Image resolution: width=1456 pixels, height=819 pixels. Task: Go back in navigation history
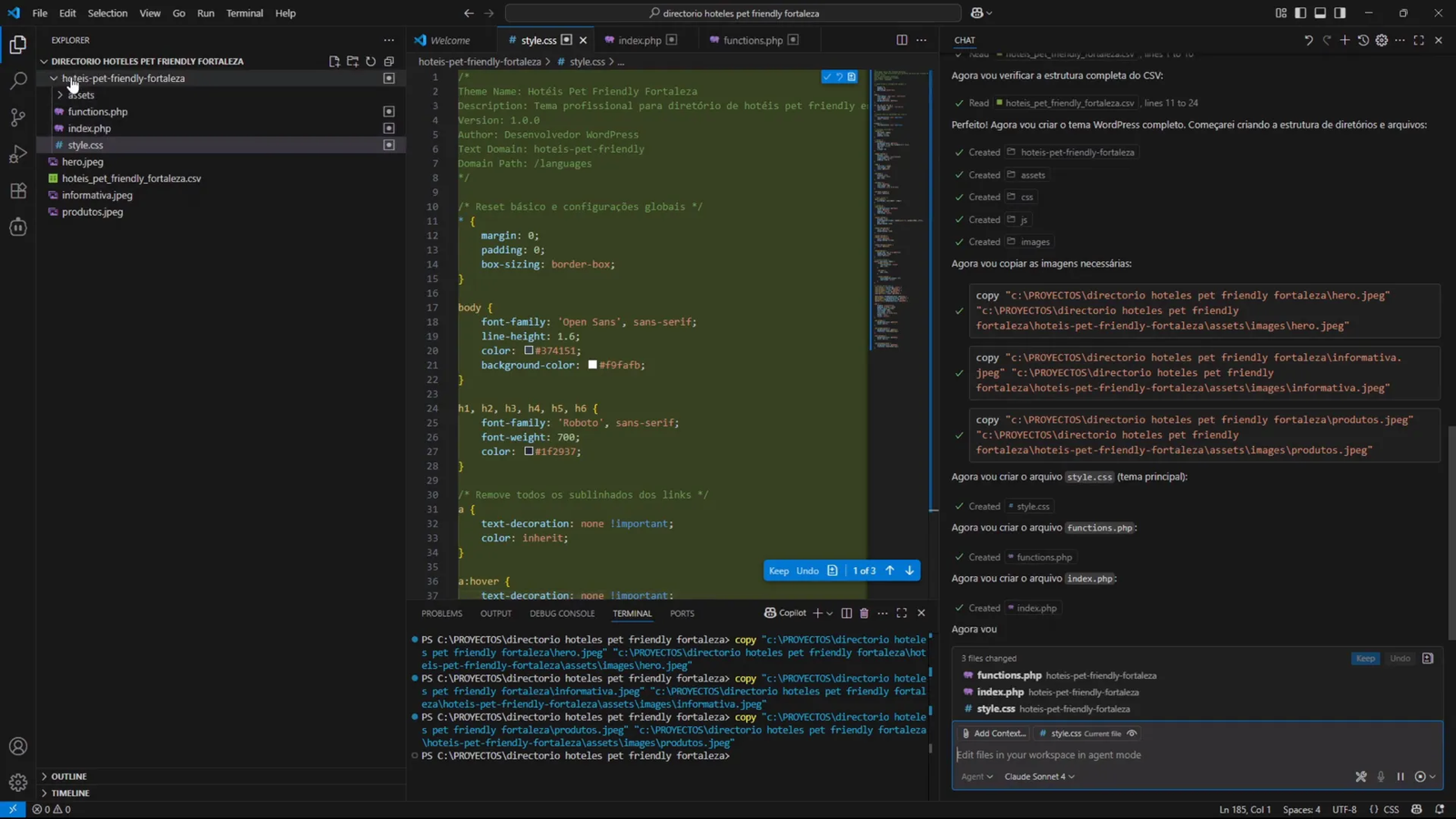click(469, 13)
